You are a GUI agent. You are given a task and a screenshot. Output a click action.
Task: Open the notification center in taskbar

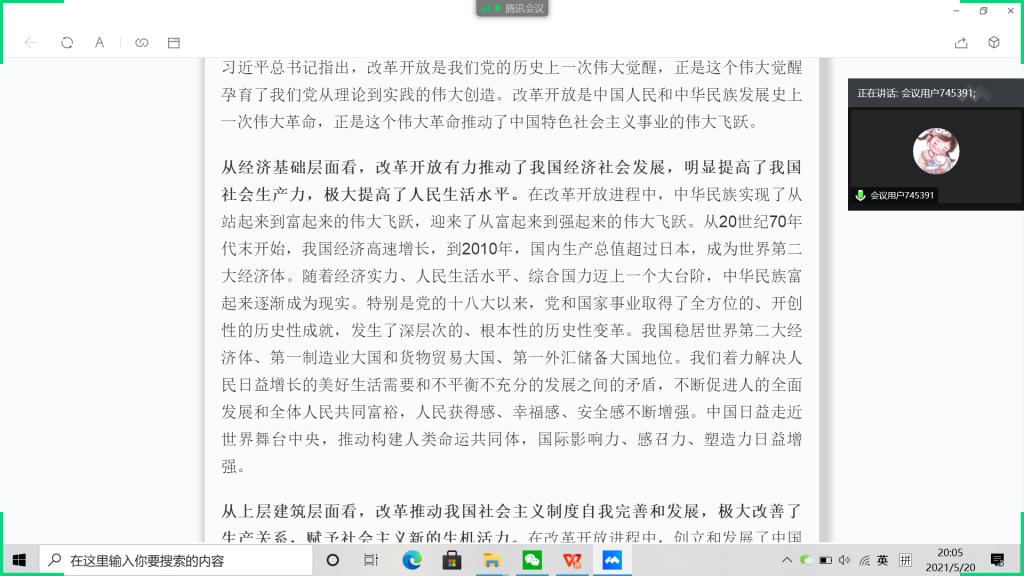tap(997, 560)
